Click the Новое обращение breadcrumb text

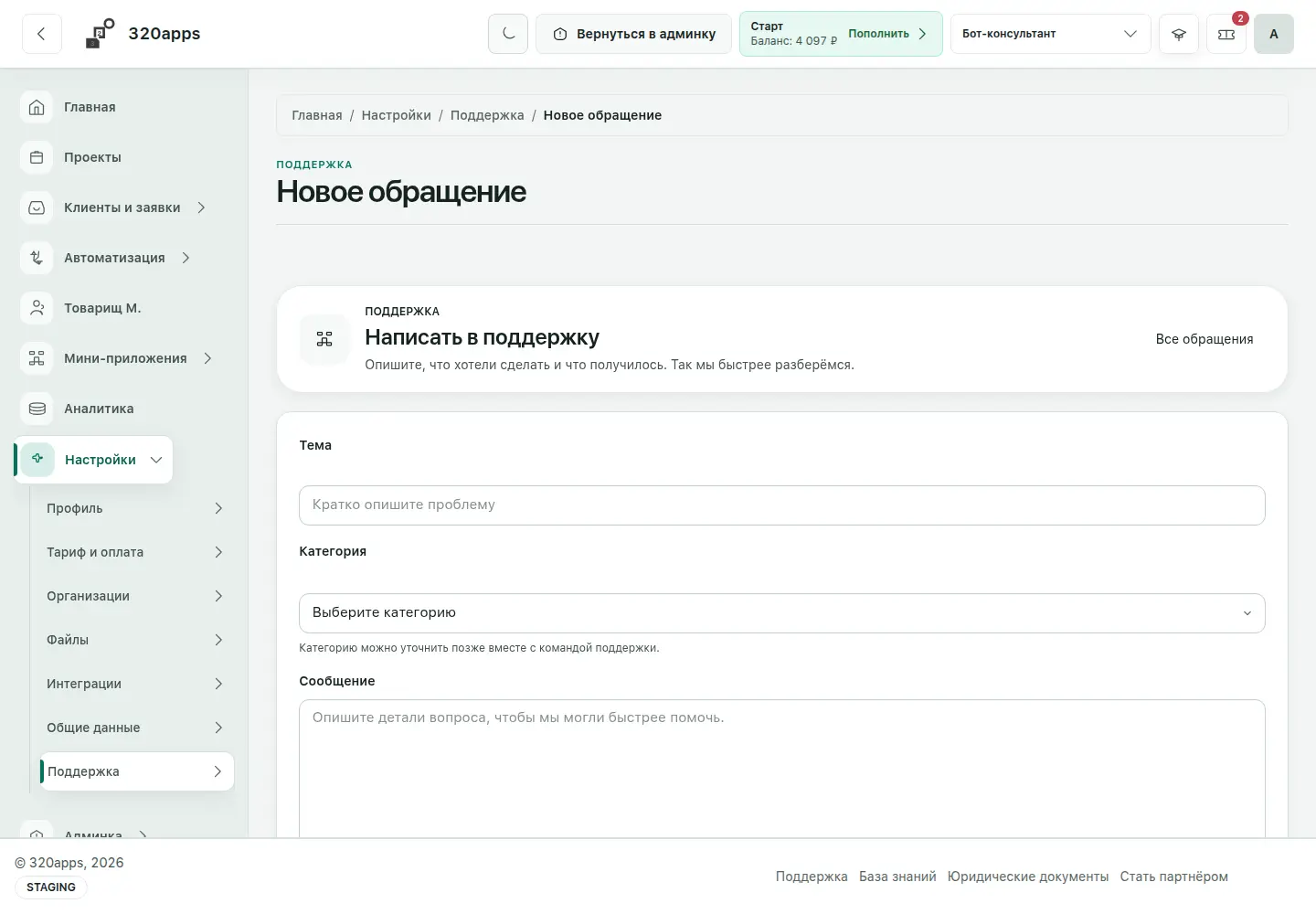pos(602,115)
